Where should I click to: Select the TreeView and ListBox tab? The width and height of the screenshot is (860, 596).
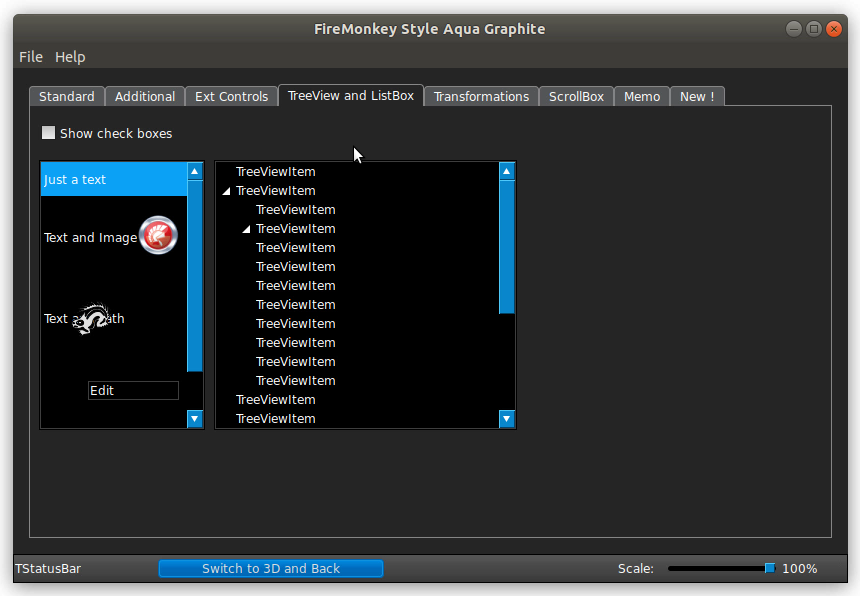pos(351,95)
